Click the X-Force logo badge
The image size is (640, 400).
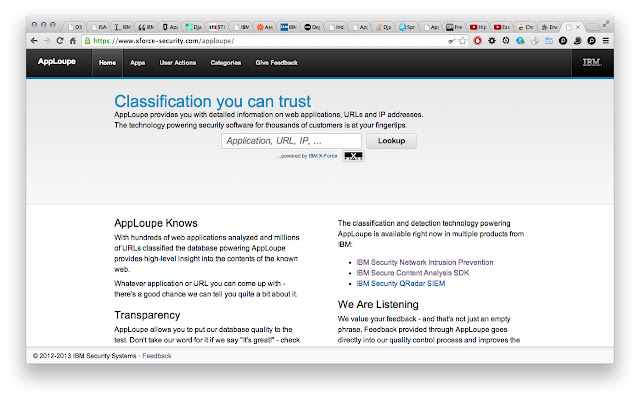(x=353, y=156)
